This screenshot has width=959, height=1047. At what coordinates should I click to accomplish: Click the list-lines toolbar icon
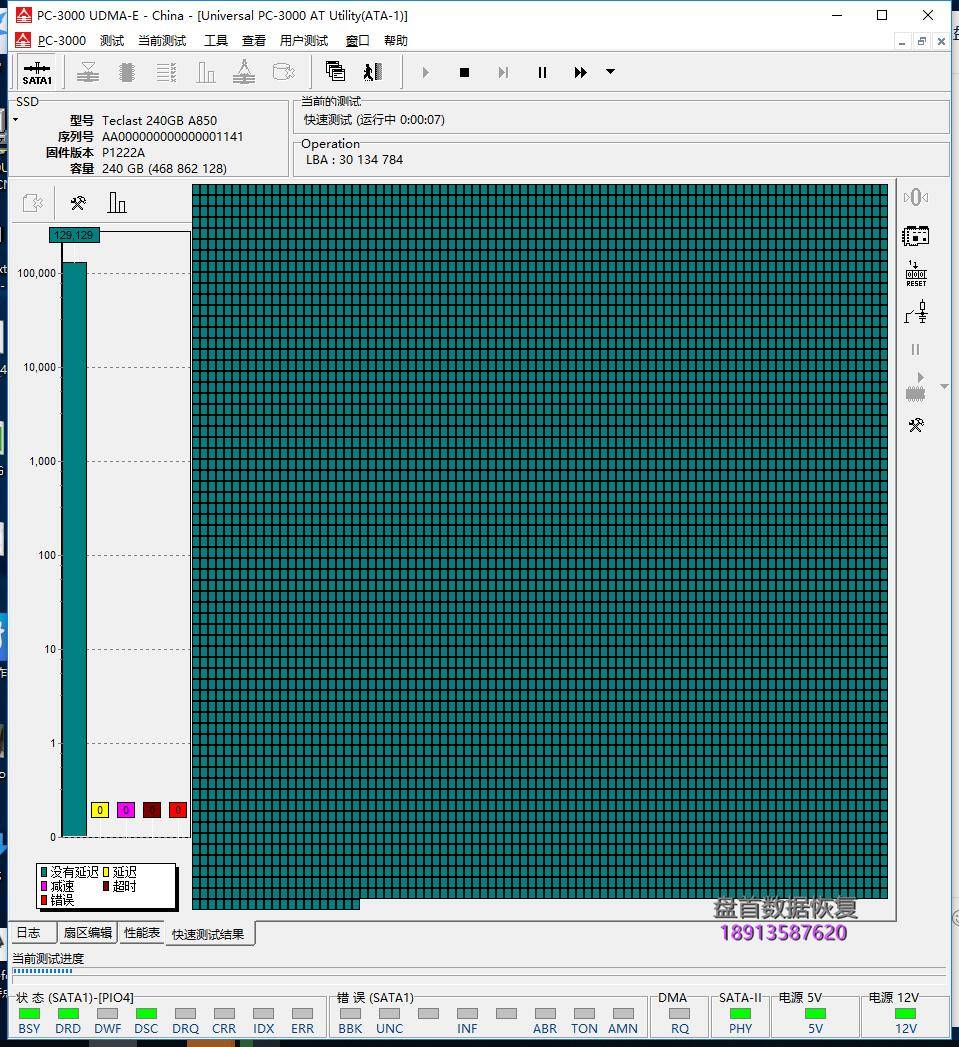click(166, 71)
